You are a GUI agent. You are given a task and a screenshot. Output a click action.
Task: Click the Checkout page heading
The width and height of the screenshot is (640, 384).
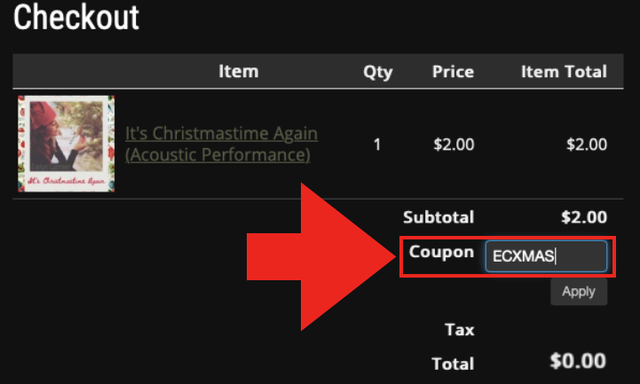[x=76, y=18]
